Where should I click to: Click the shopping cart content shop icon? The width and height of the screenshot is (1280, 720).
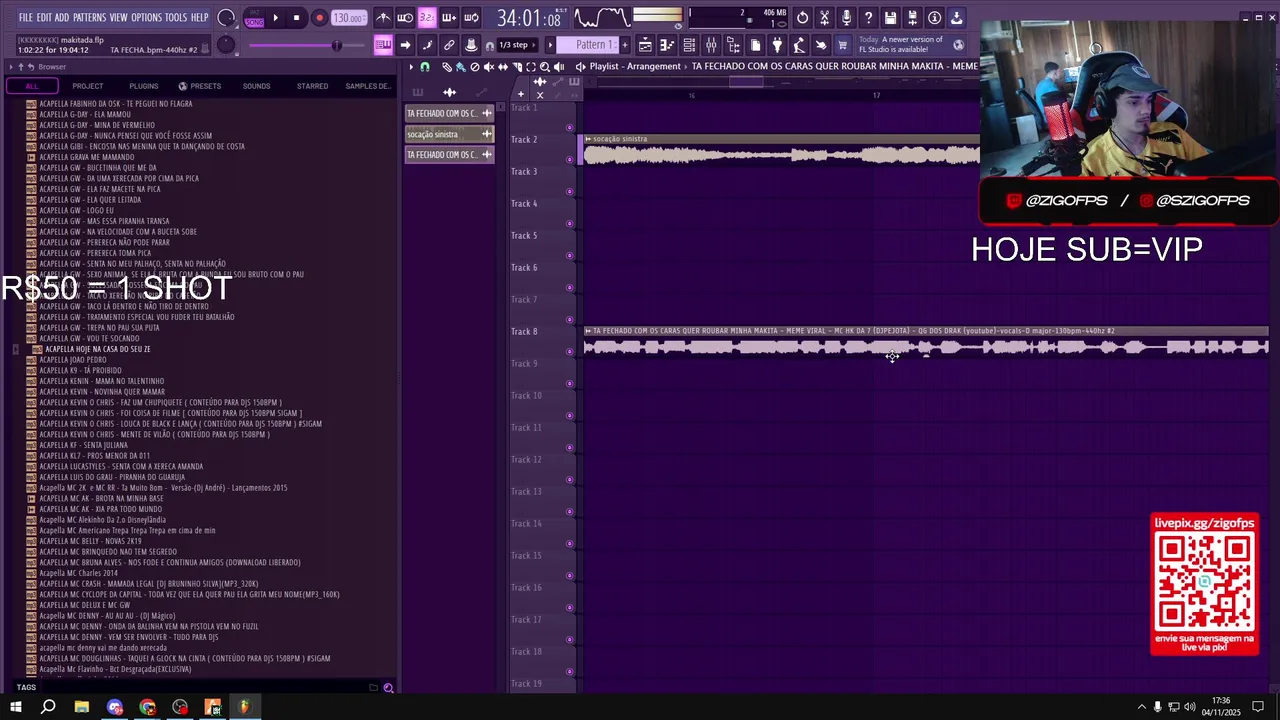[842, 45]
